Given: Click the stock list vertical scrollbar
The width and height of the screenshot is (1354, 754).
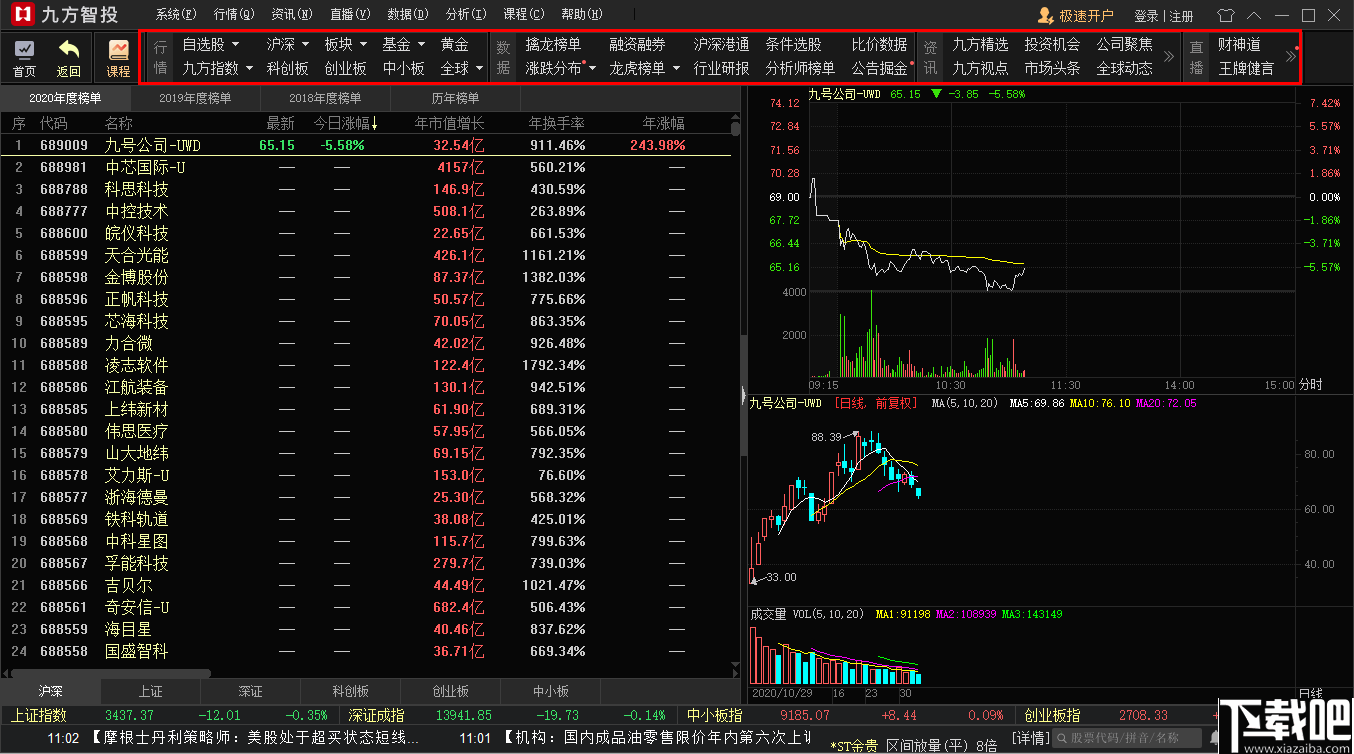Looking at the screenshot, I should coord(736,129).
